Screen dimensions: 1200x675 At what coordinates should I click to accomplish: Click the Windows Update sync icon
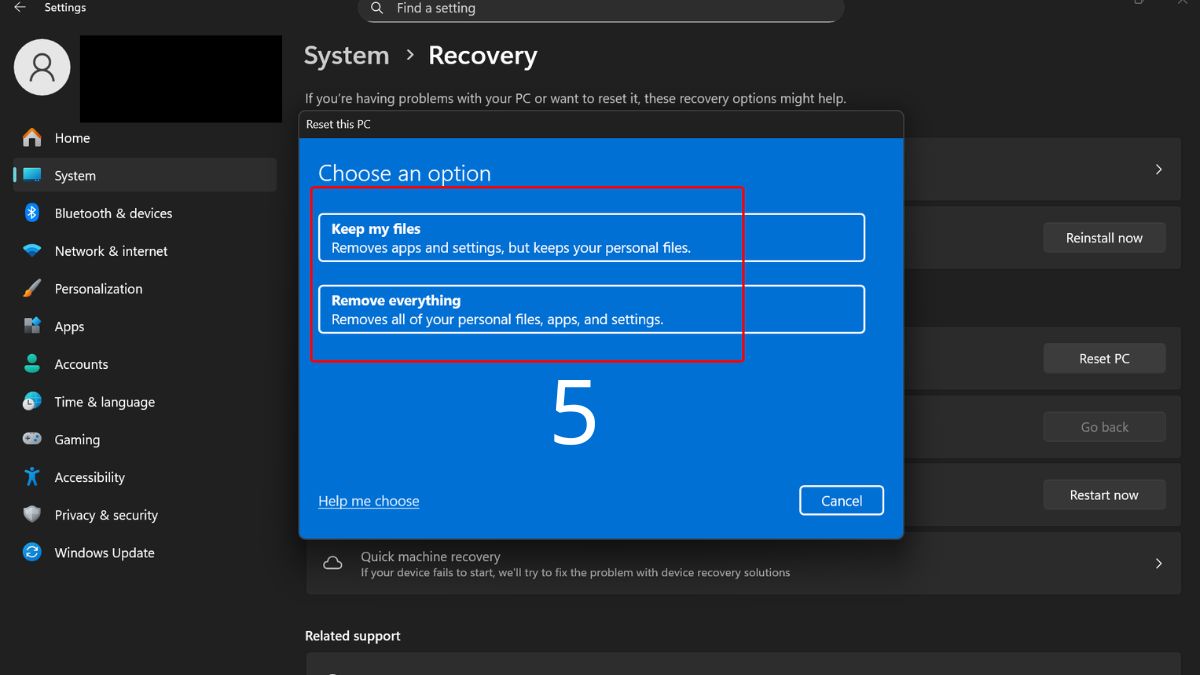coord(32,552)
